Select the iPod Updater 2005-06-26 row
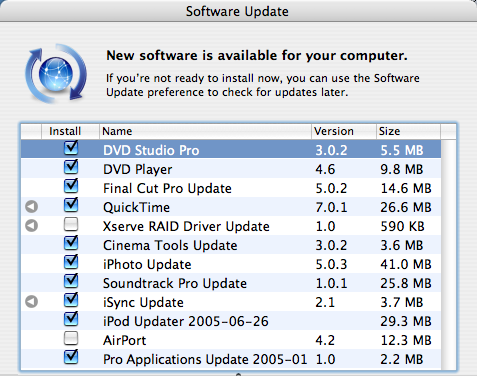477x376 pixels. tap(231, 321)
